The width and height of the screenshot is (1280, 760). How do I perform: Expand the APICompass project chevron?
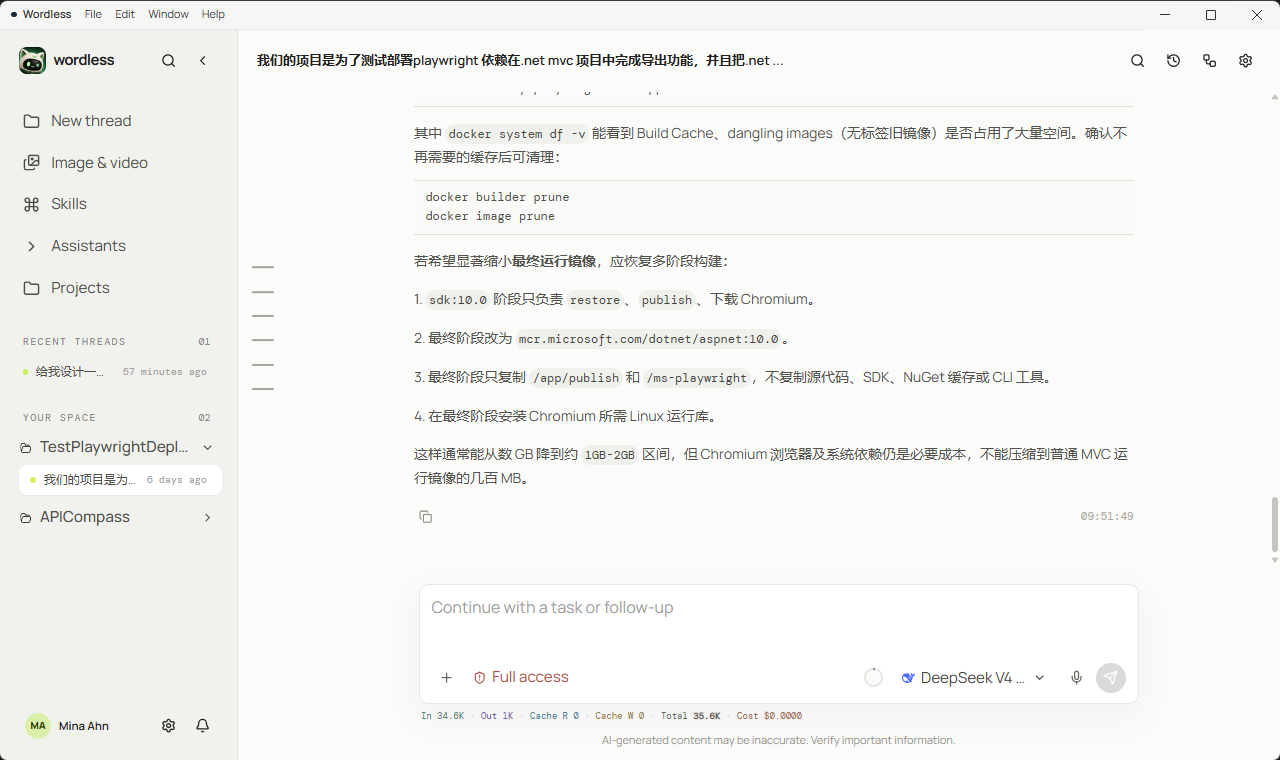207,518
